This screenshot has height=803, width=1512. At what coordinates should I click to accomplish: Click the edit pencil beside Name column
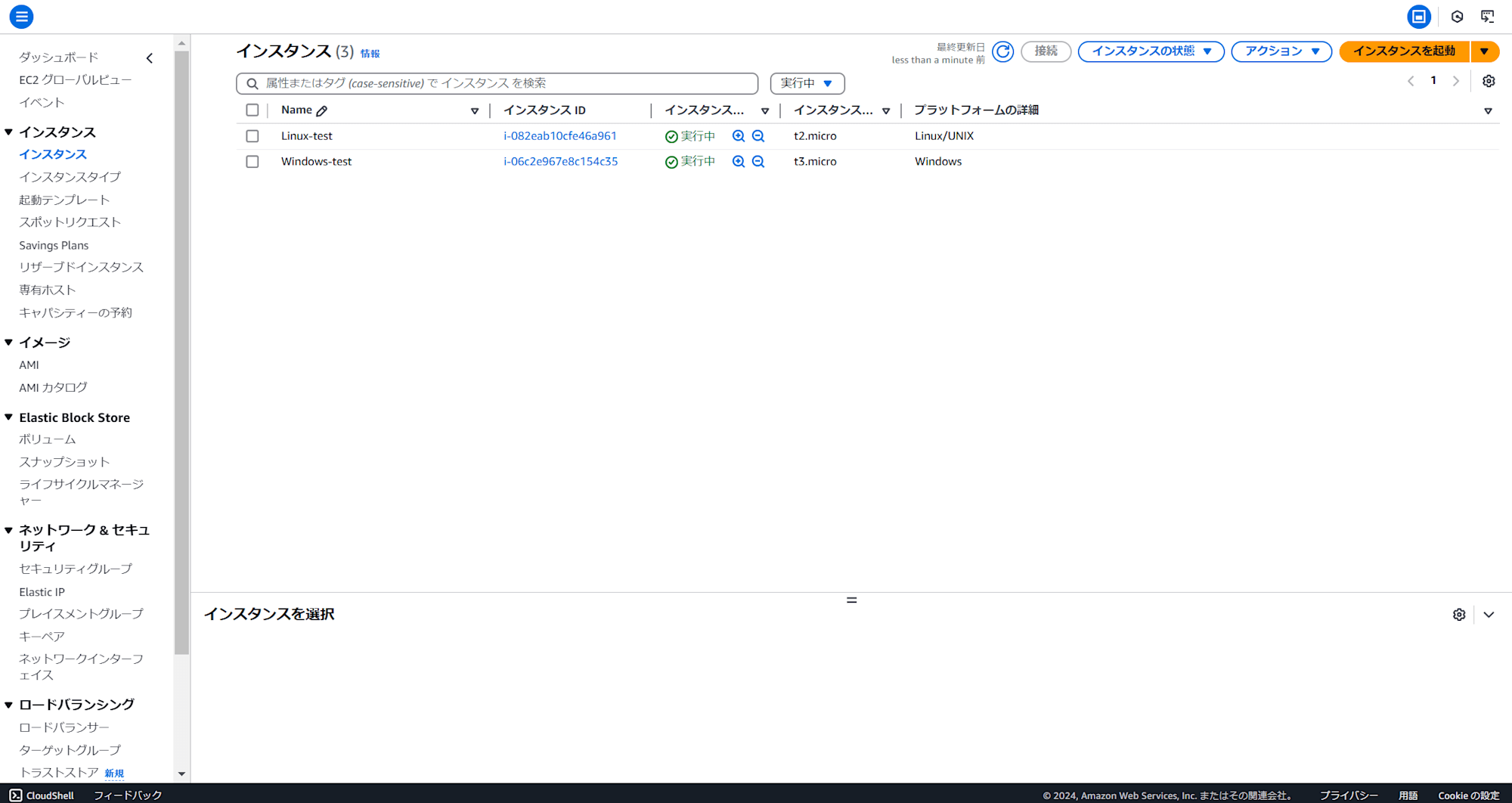322,110
